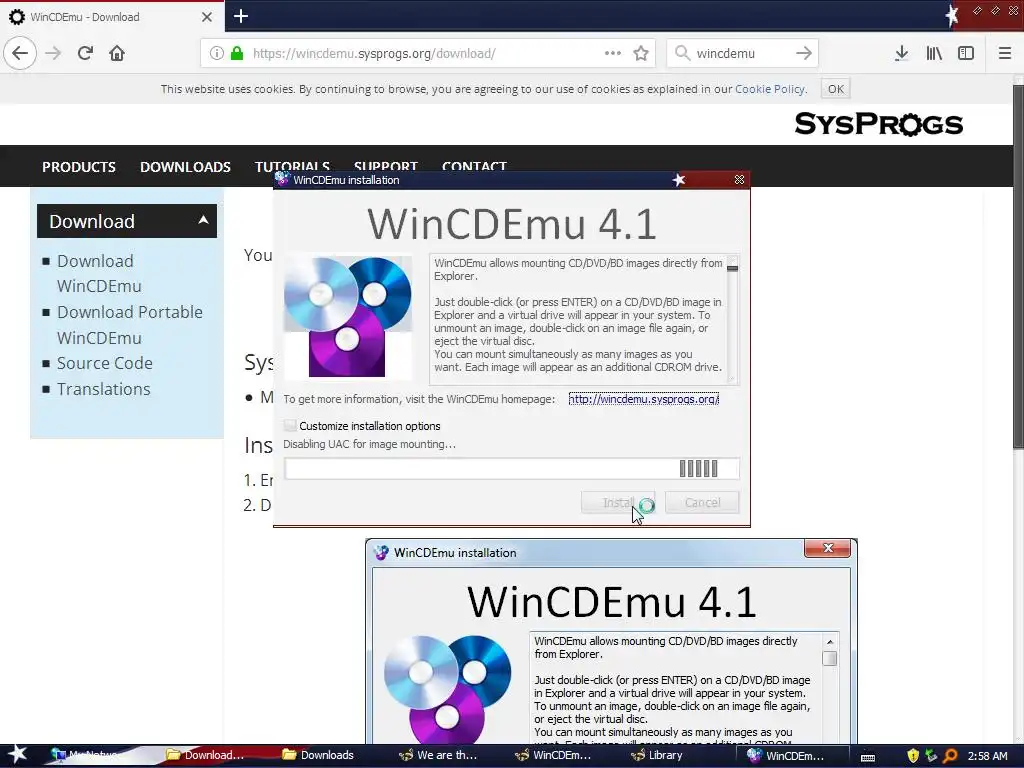Open the Cookie Policy link
This screenshot has height=768, width=1024.
point(770,89)
